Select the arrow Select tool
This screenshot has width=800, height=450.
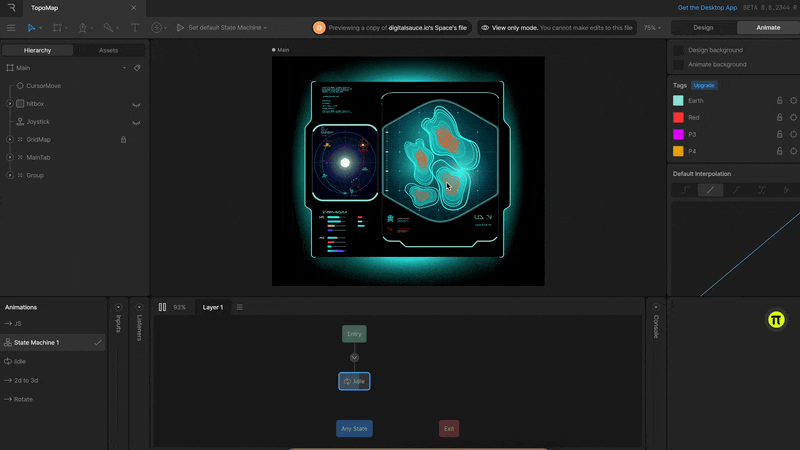click(x=32, y=28)
